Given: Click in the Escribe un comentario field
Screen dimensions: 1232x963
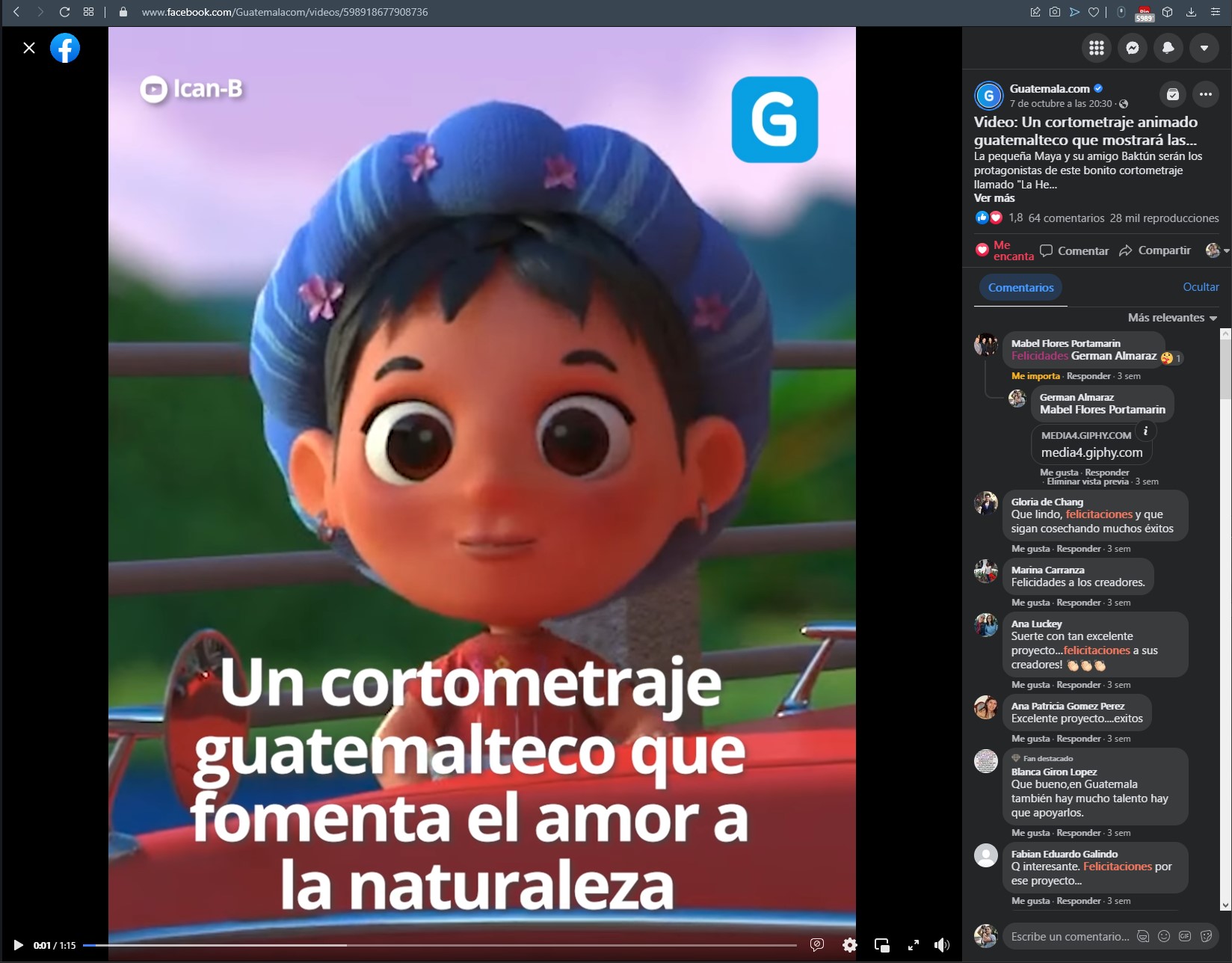Looking at the screenshot, I should (x=1071, y=936).
